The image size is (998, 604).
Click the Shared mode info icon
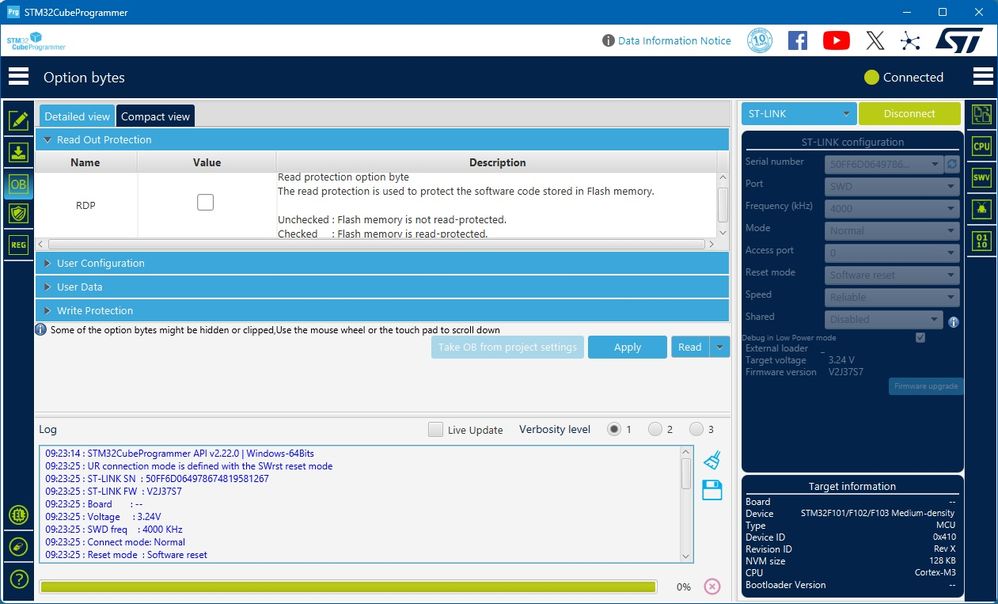[953, 322]
